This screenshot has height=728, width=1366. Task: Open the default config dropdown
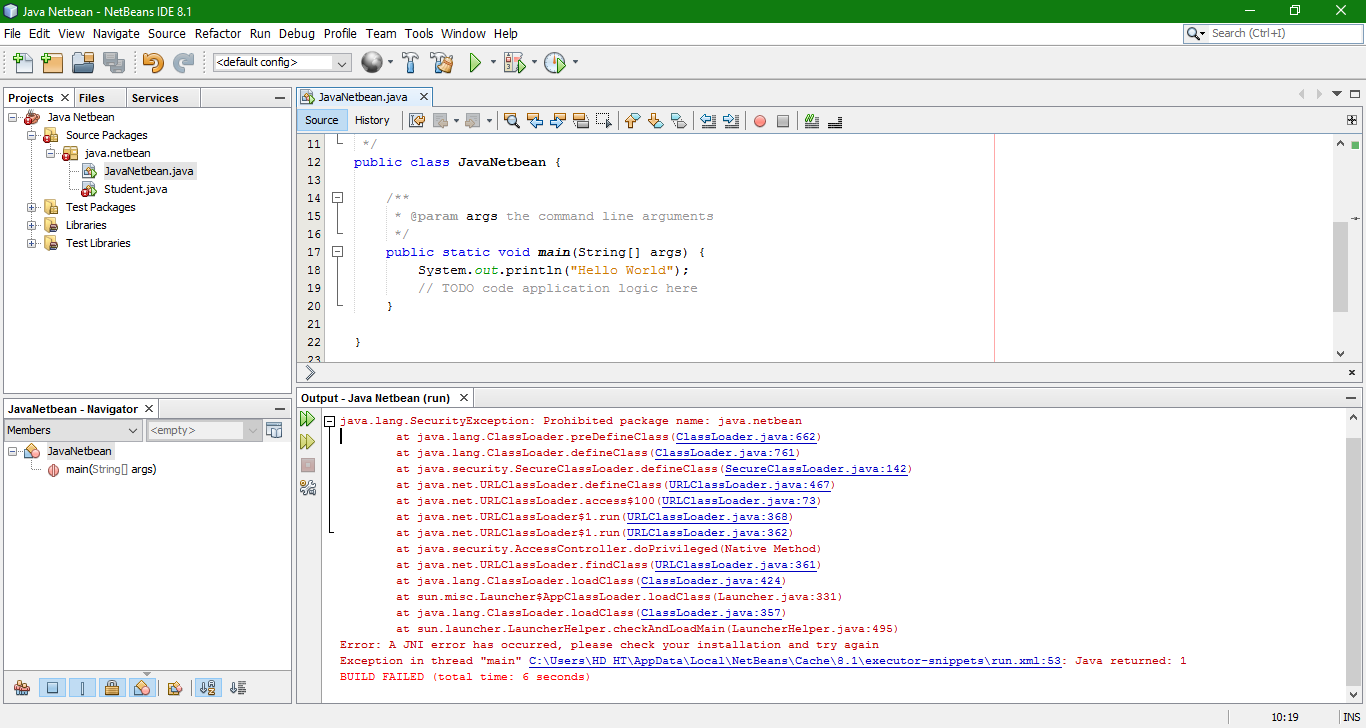click(x=281, y=63)
